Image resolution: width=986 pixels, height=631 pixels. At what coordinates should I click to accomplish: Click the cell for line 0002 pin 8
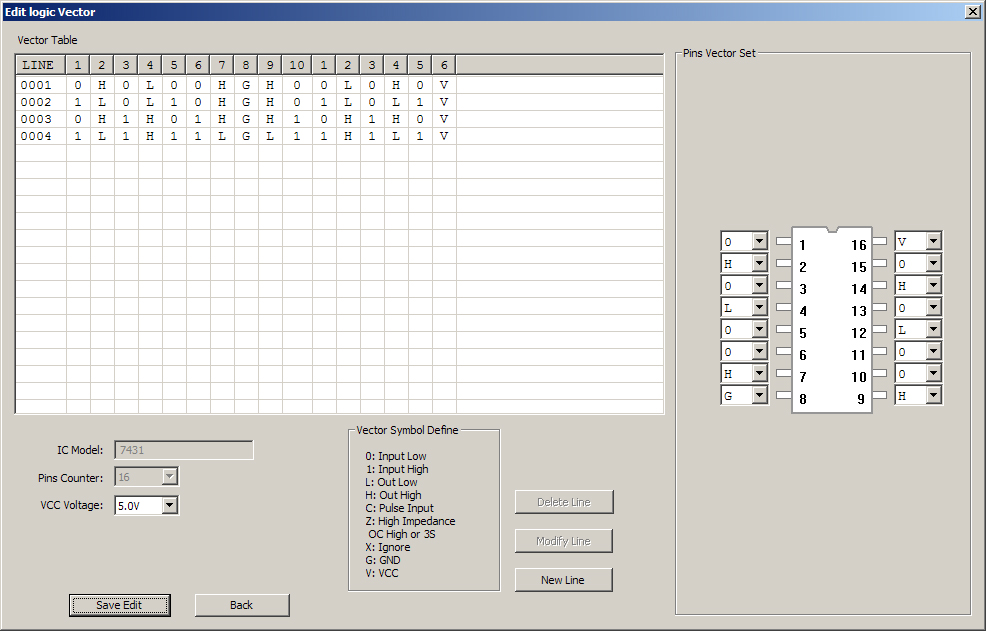(x=246, y=103)
